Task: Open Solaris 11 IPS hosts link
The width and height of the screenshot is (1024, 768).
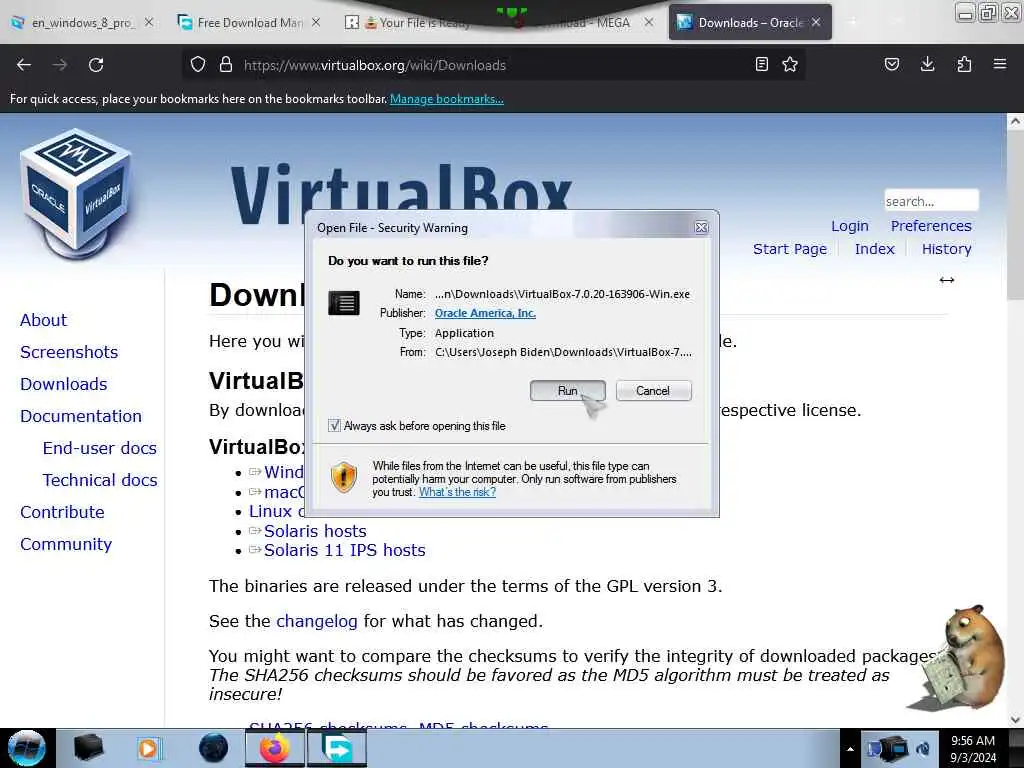Action: [344, 550]
